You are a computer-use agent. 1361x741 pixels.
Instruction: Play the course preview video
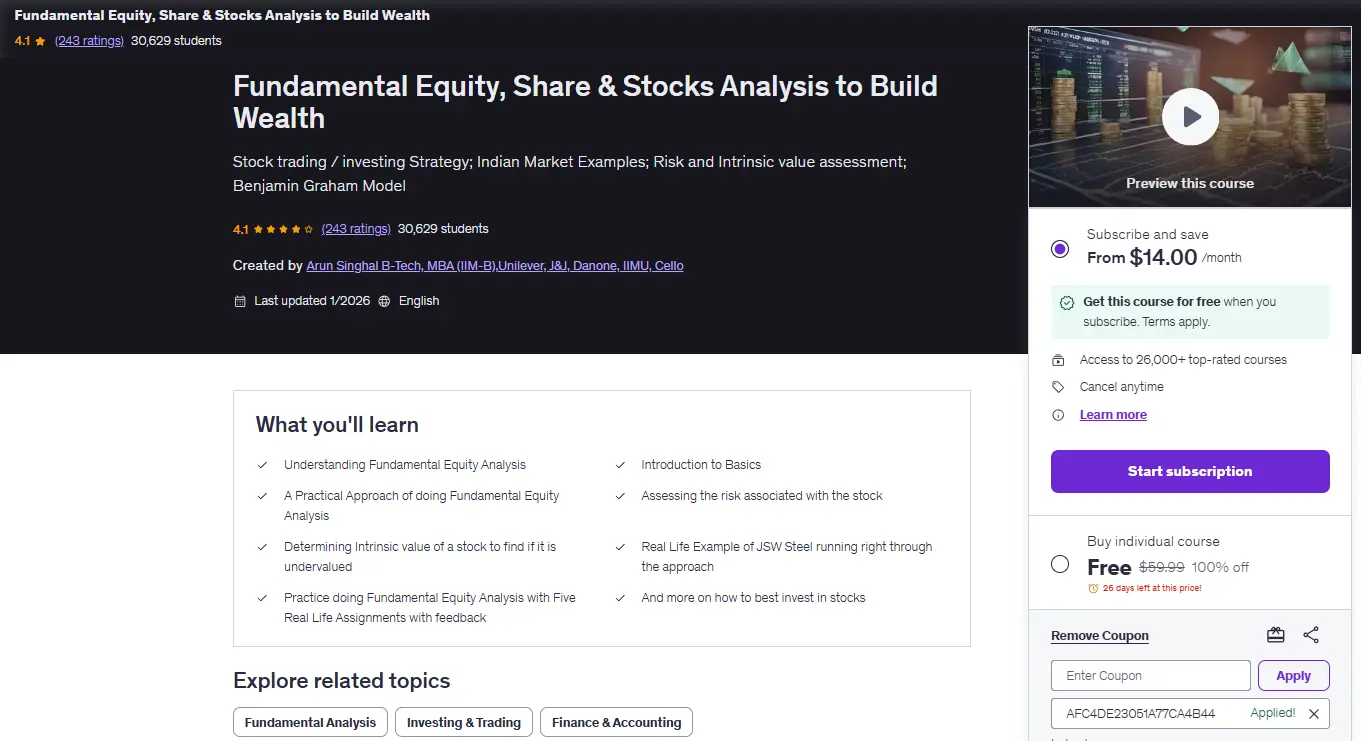(1190, 117)
